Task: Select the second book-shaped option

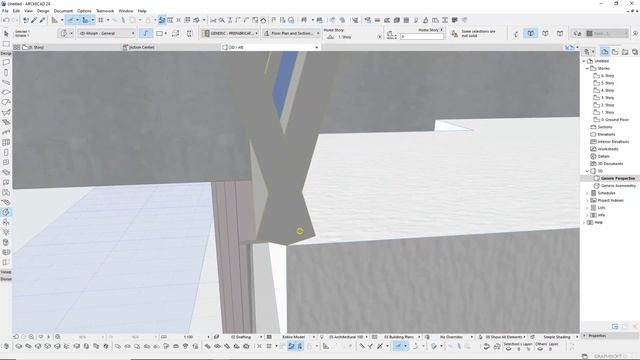Action: pos(545,33)
